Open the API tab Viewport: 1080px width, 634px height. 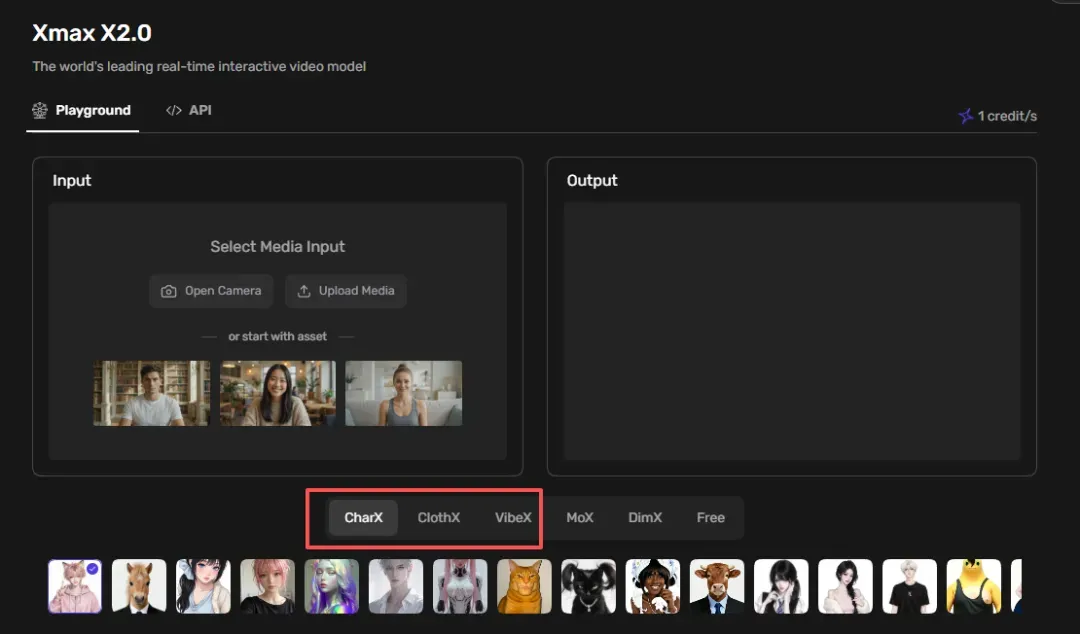pyautogui.click(x=189, y=110)
